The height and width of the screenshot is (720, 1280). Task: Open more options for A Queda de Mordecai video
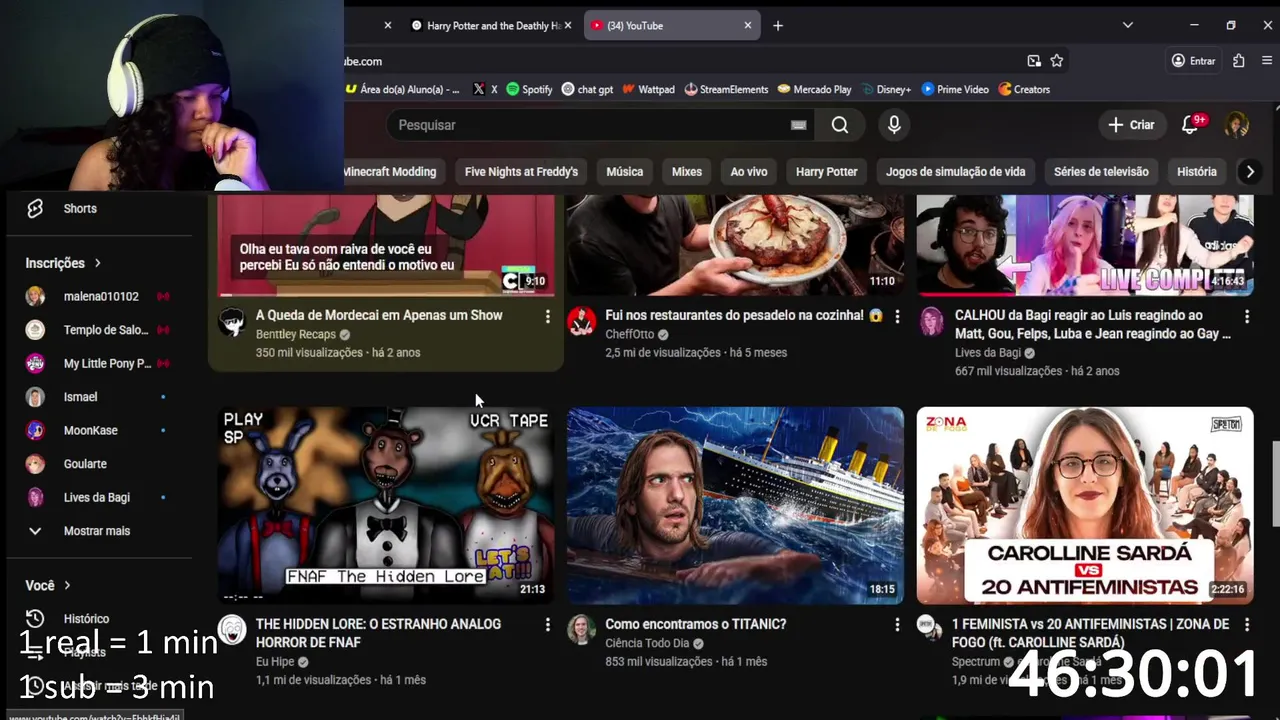click(x=547, y=316)
